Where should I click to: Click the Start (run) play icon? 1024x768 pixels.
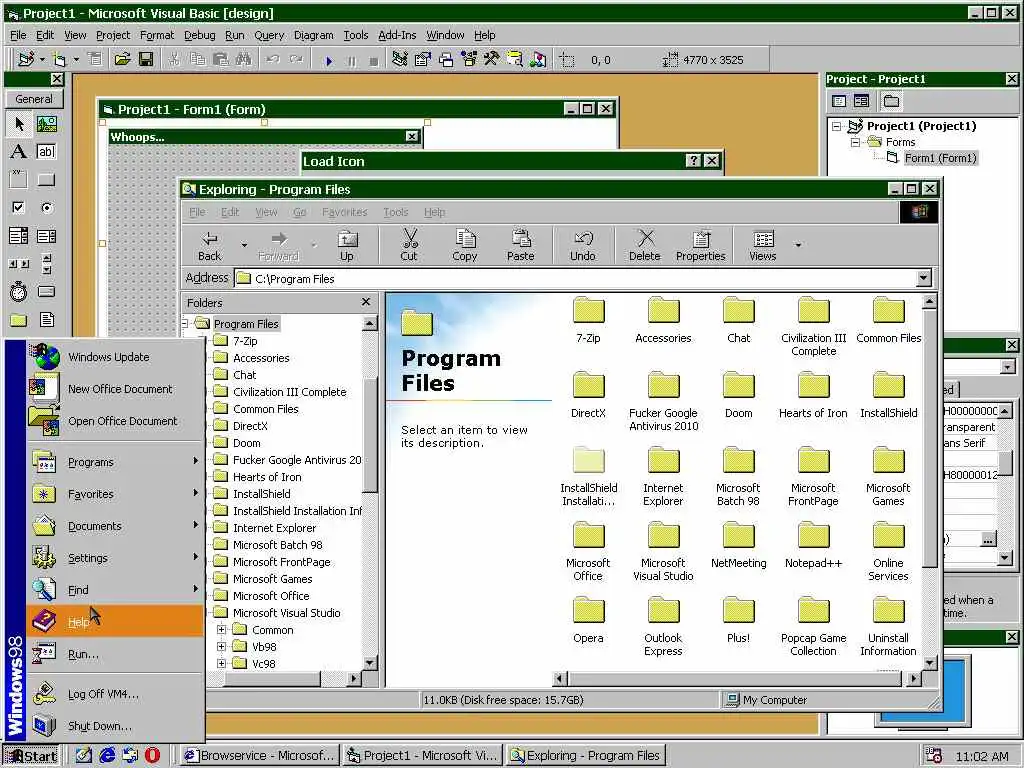click(329, 61)
